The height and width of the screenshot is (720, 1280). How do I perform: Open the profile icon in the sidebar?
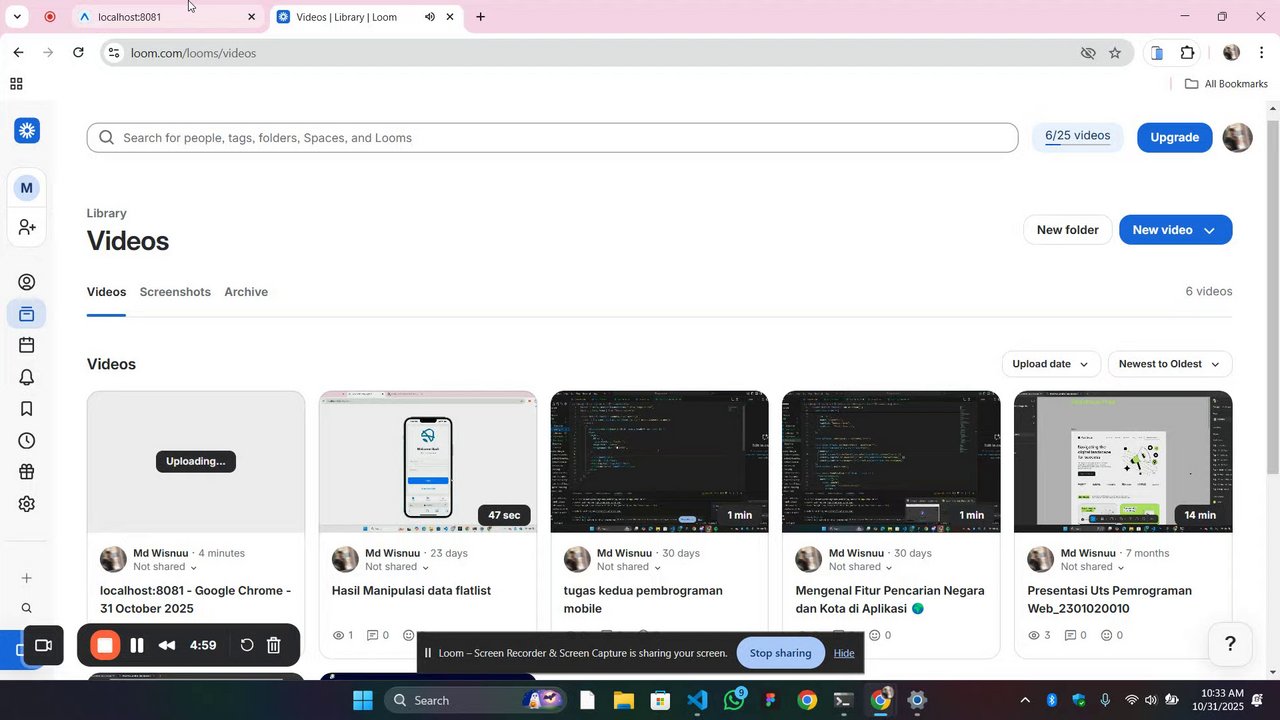[x=27, y=283]
